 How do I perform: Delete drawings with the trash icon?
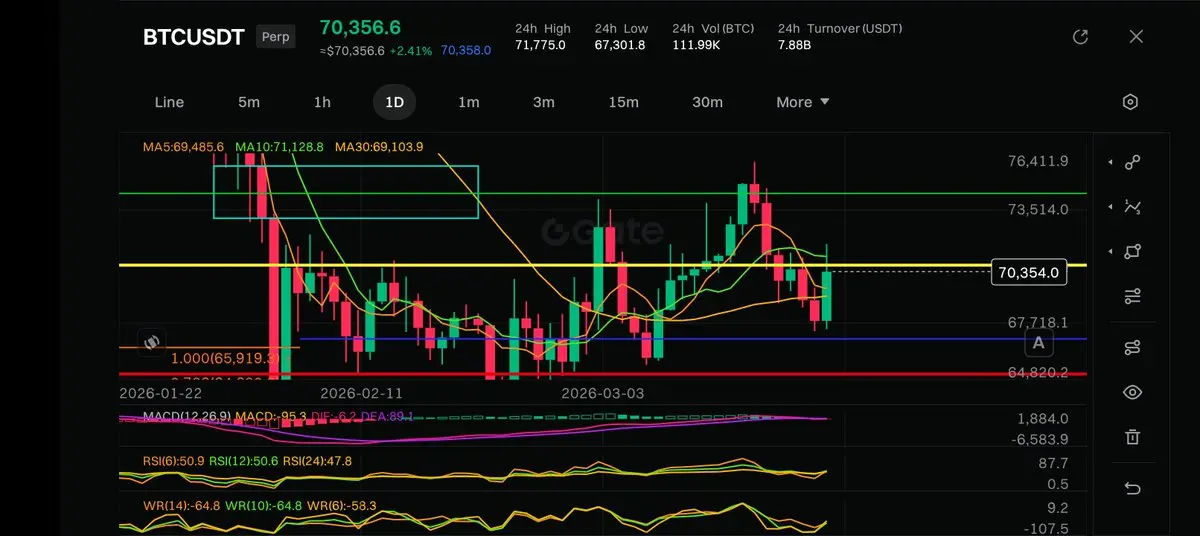click(x=1132, y=437)
